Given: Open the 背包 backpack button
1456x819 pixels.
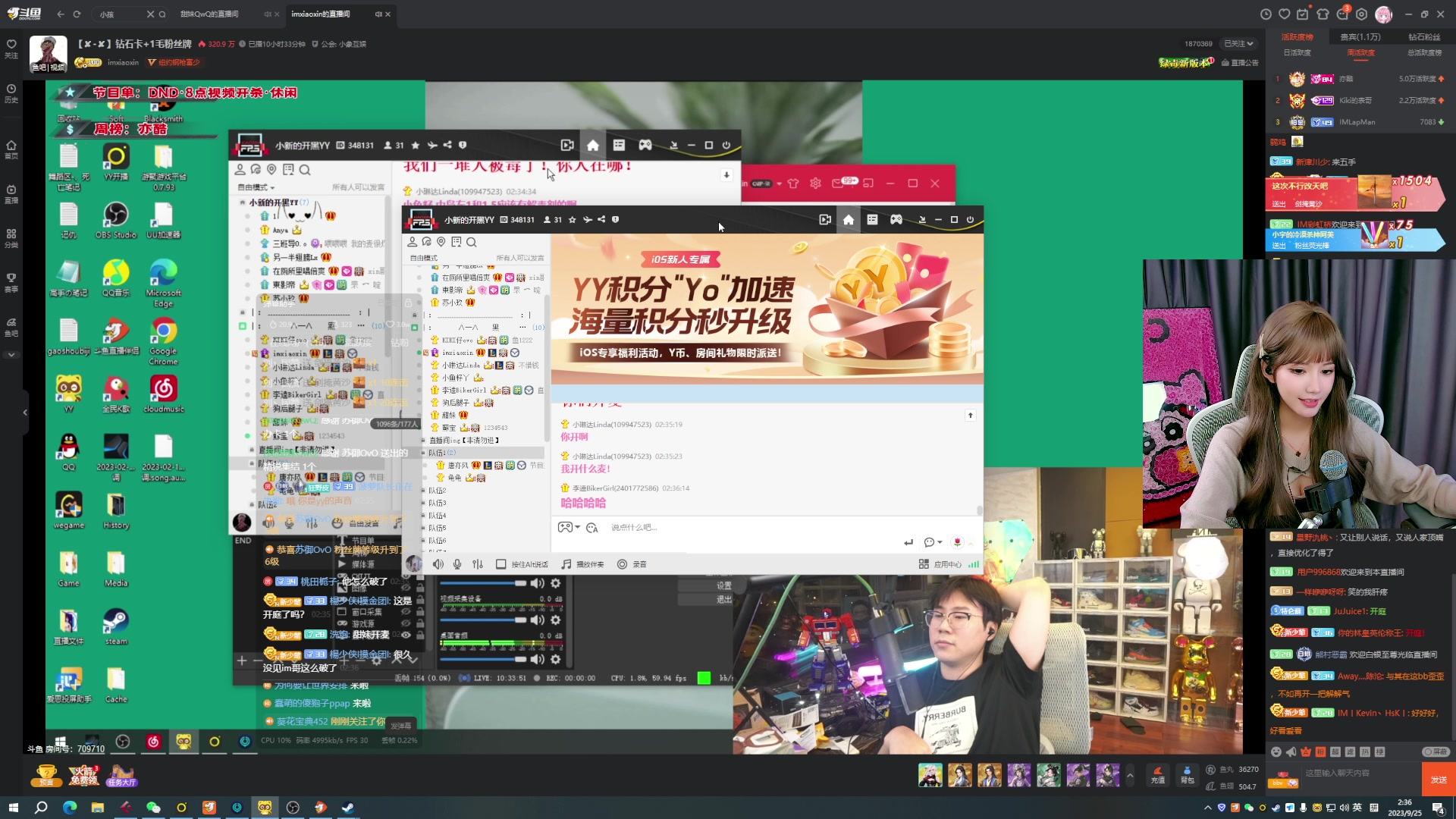Looking at the screenshot, I should [x=1187, y=775].
